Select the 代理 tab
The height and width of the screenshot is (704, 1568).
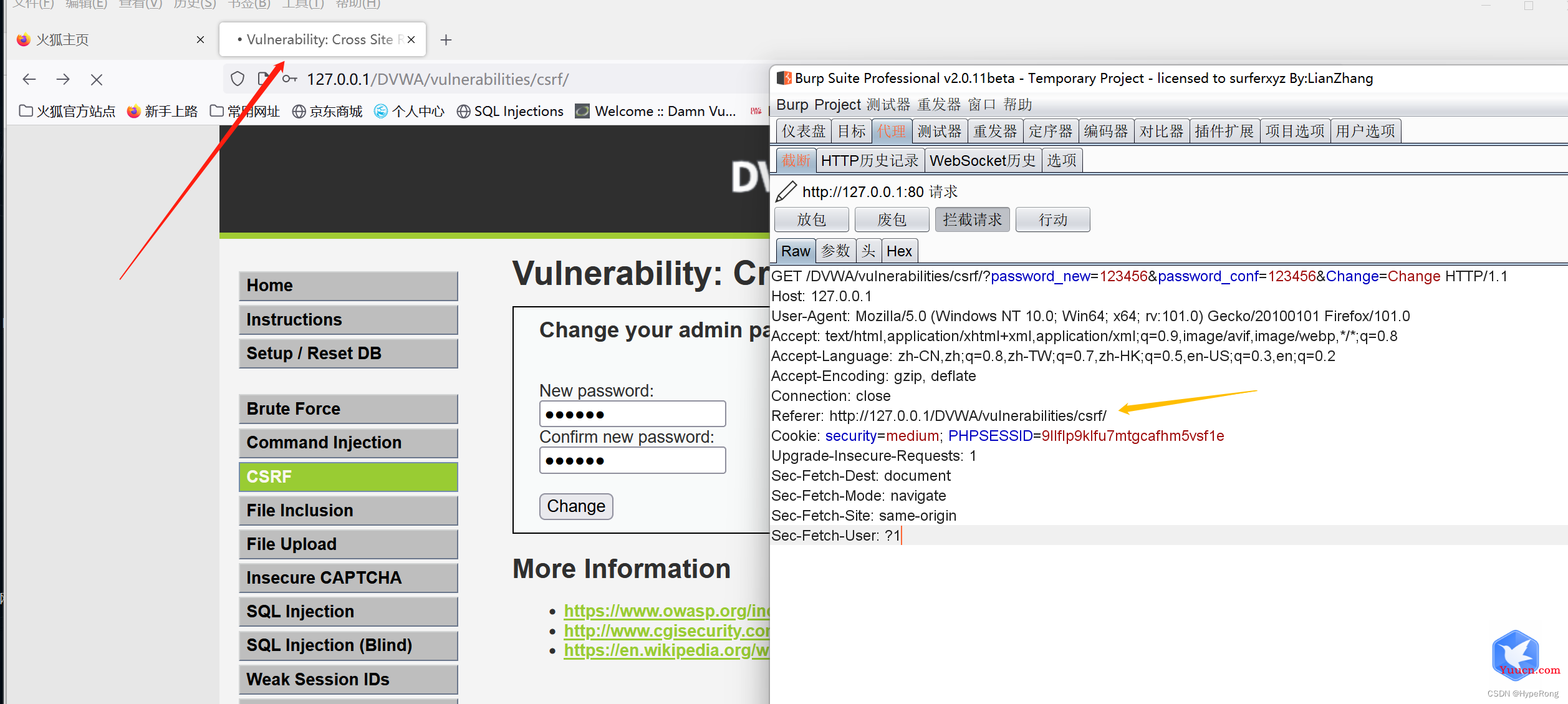[892, 131]
